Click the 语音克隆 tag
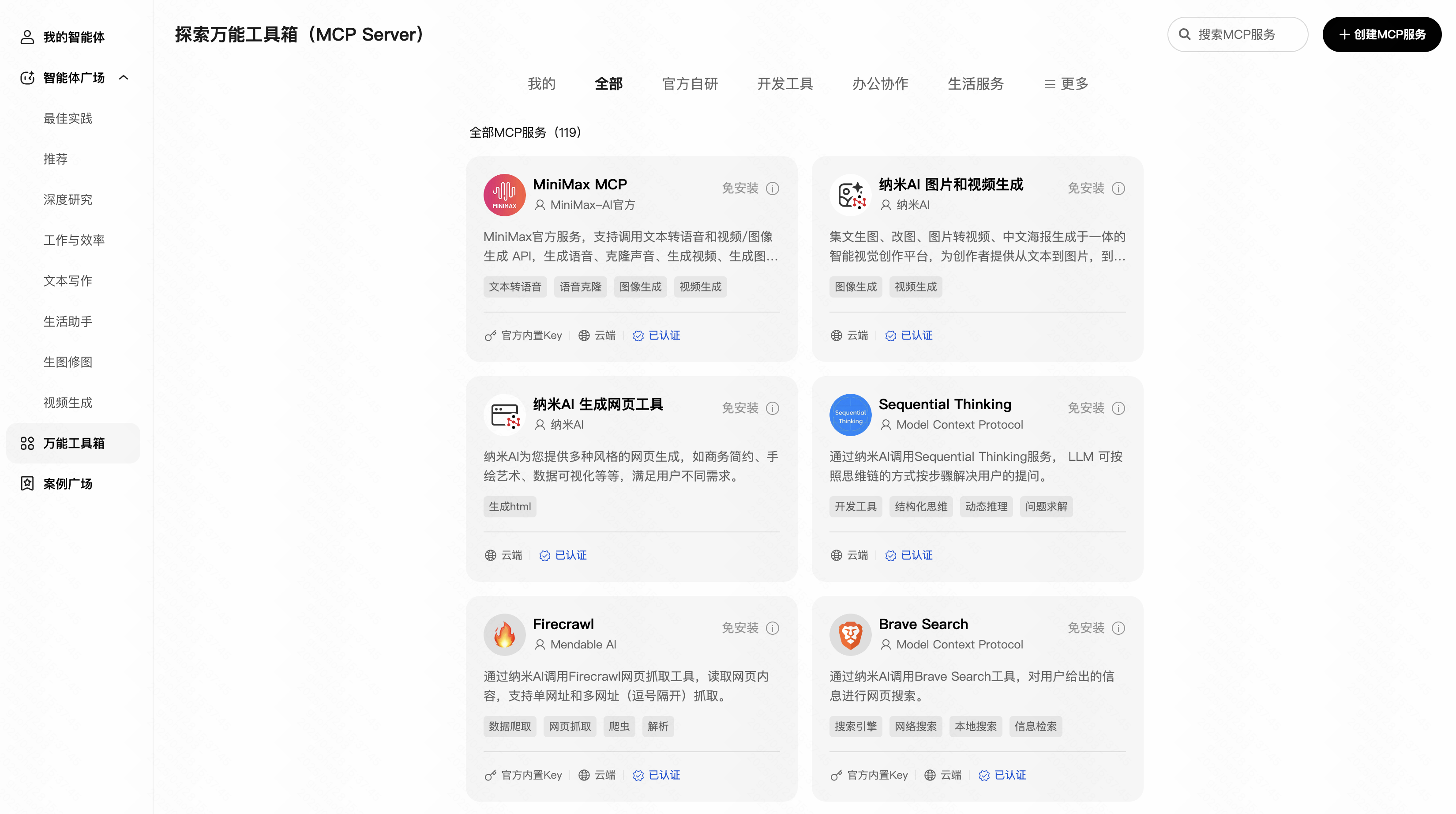Screen dimensions: 1456x814 581,287
